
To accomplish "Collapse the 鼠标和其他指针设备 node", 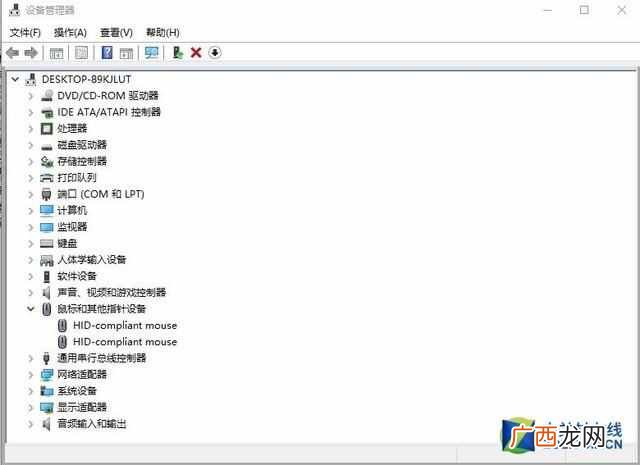I will 31,309.
